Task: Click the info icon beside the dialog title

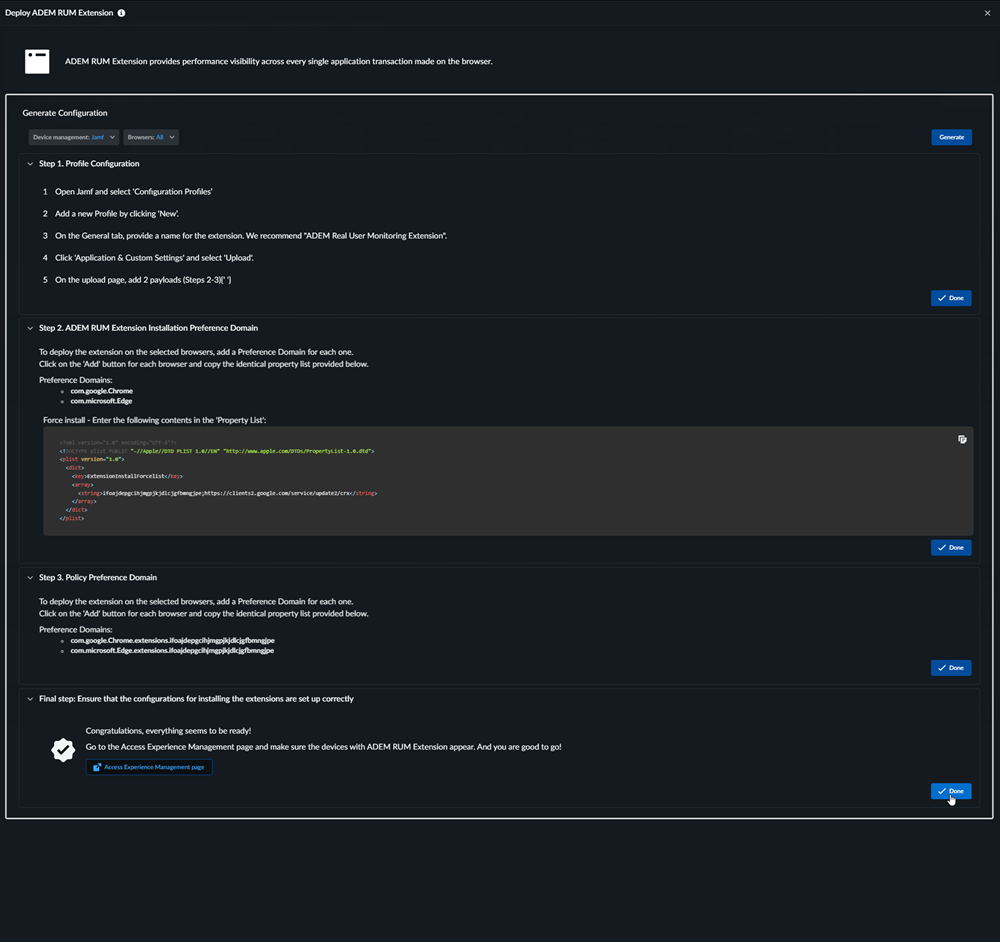Action: click(x=122, y=13)
